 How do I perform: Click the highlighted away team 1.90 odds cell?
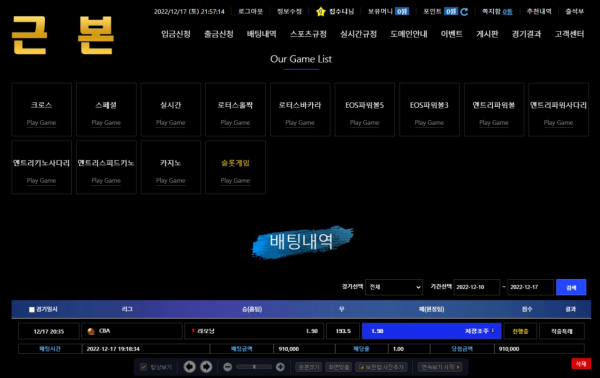[x=432, y=331]
